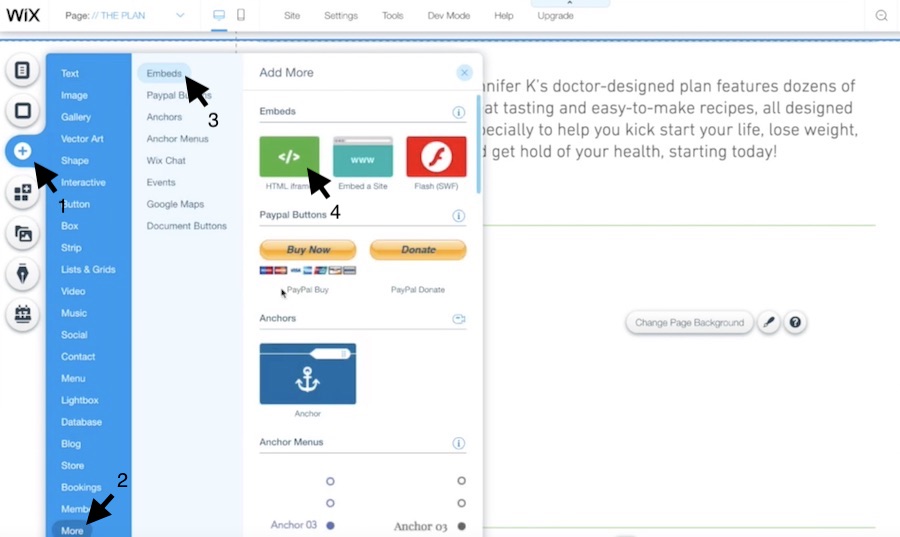The height and width of the screenshot is (537, 900).
Task: Select the Anchor Menus subcategory
Action: 177,139
